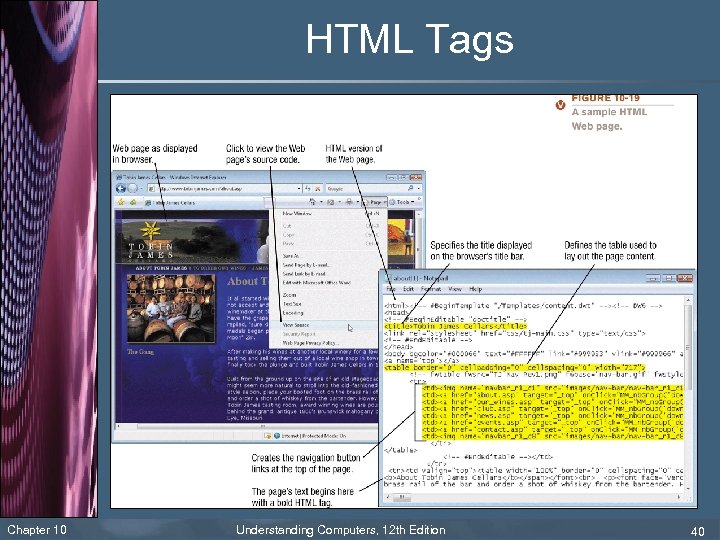The height and width of the screenshot is (540, 720).
Task: Click the highlighted title tag line in Notepad
Action: pyautogui.click(x=456, y=326)
